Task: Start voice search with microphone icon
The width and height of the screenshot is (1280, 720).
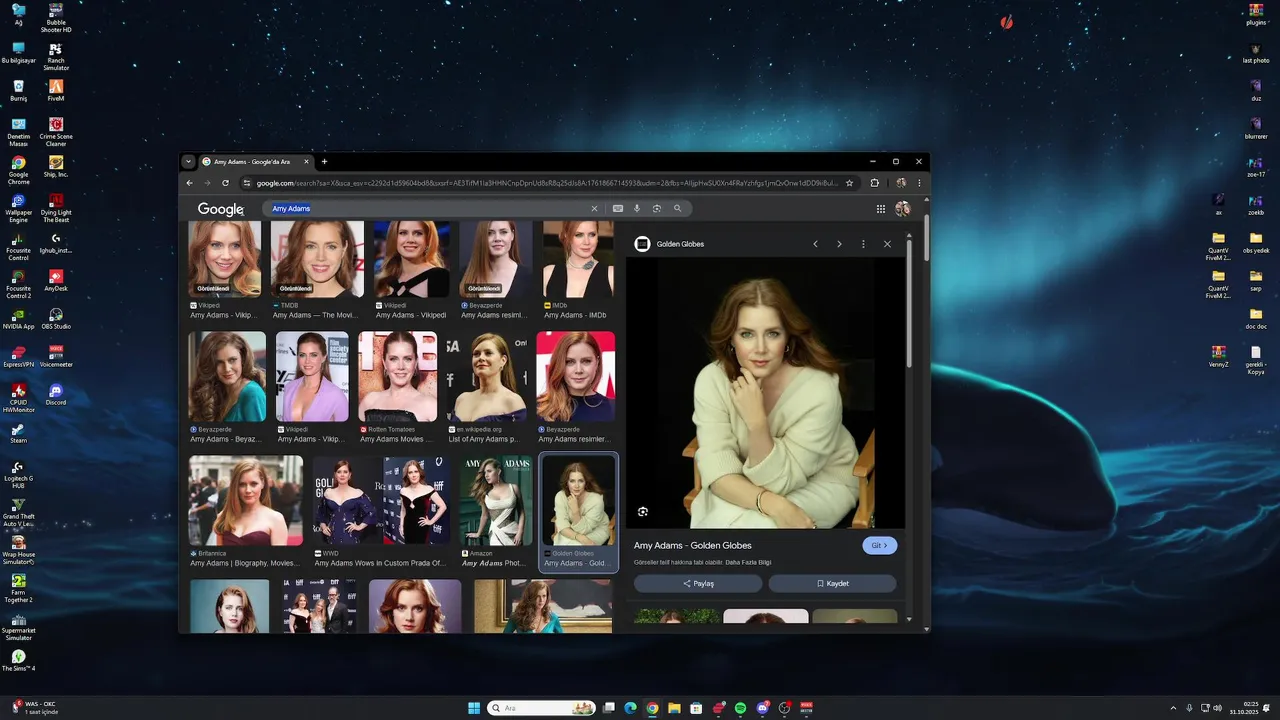Action: (x=637, y=209)
